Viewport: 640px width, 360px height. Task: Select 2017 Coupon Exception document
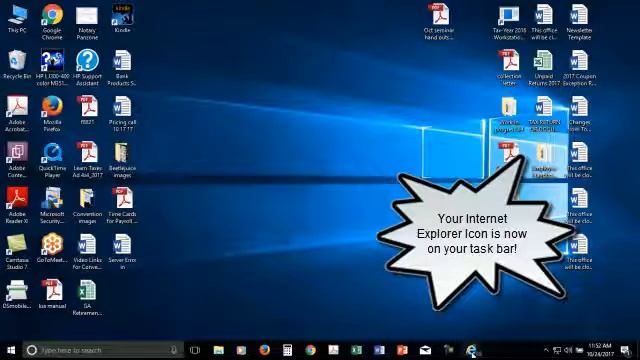(579, 68)
